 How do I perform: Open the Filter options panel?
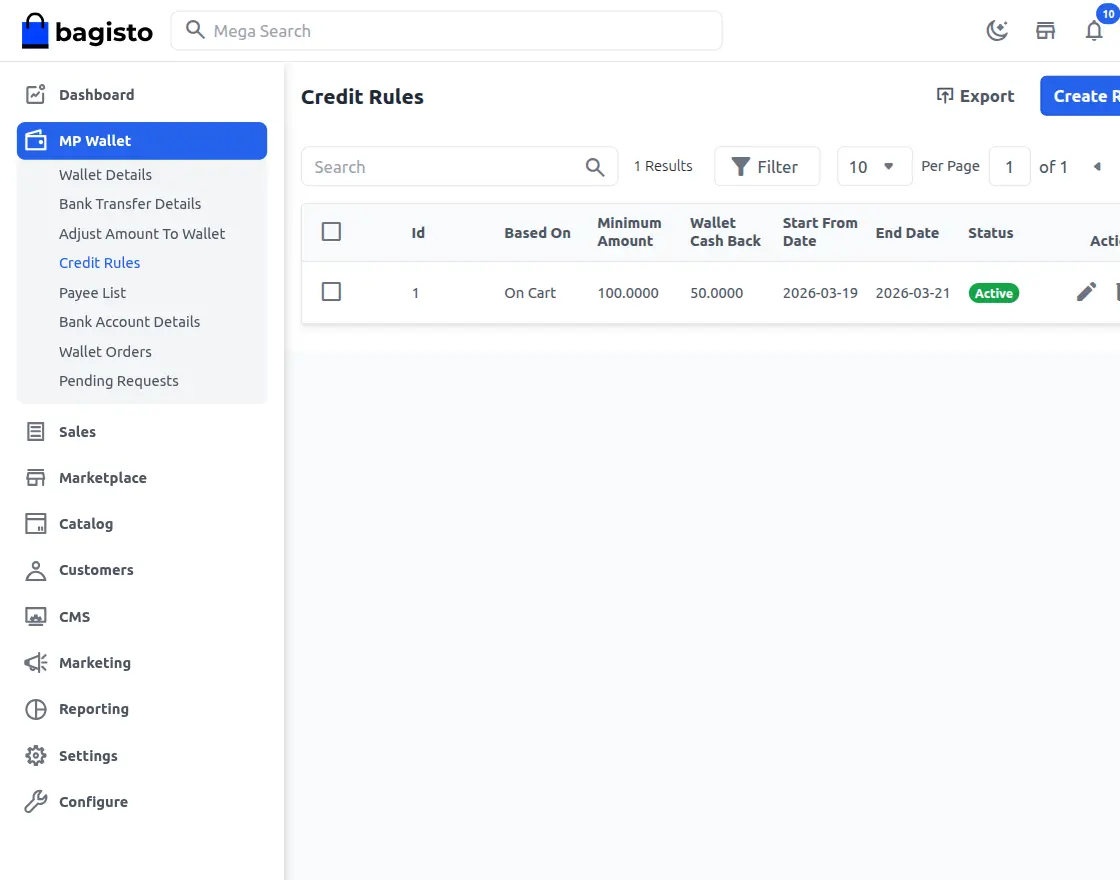[767, 166]
